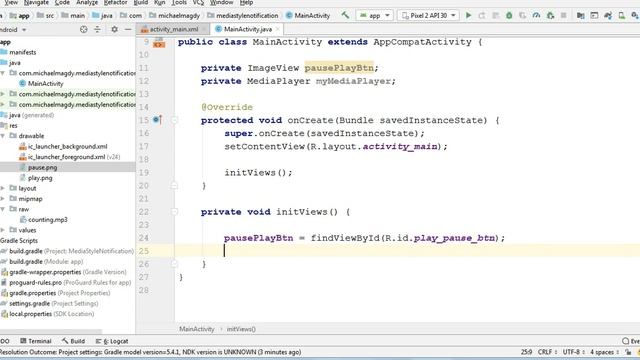Image resolution: width=640 pixels, height=360 pixels.
Task: Select the manifests folder
Action: click(x=18, y=52)
